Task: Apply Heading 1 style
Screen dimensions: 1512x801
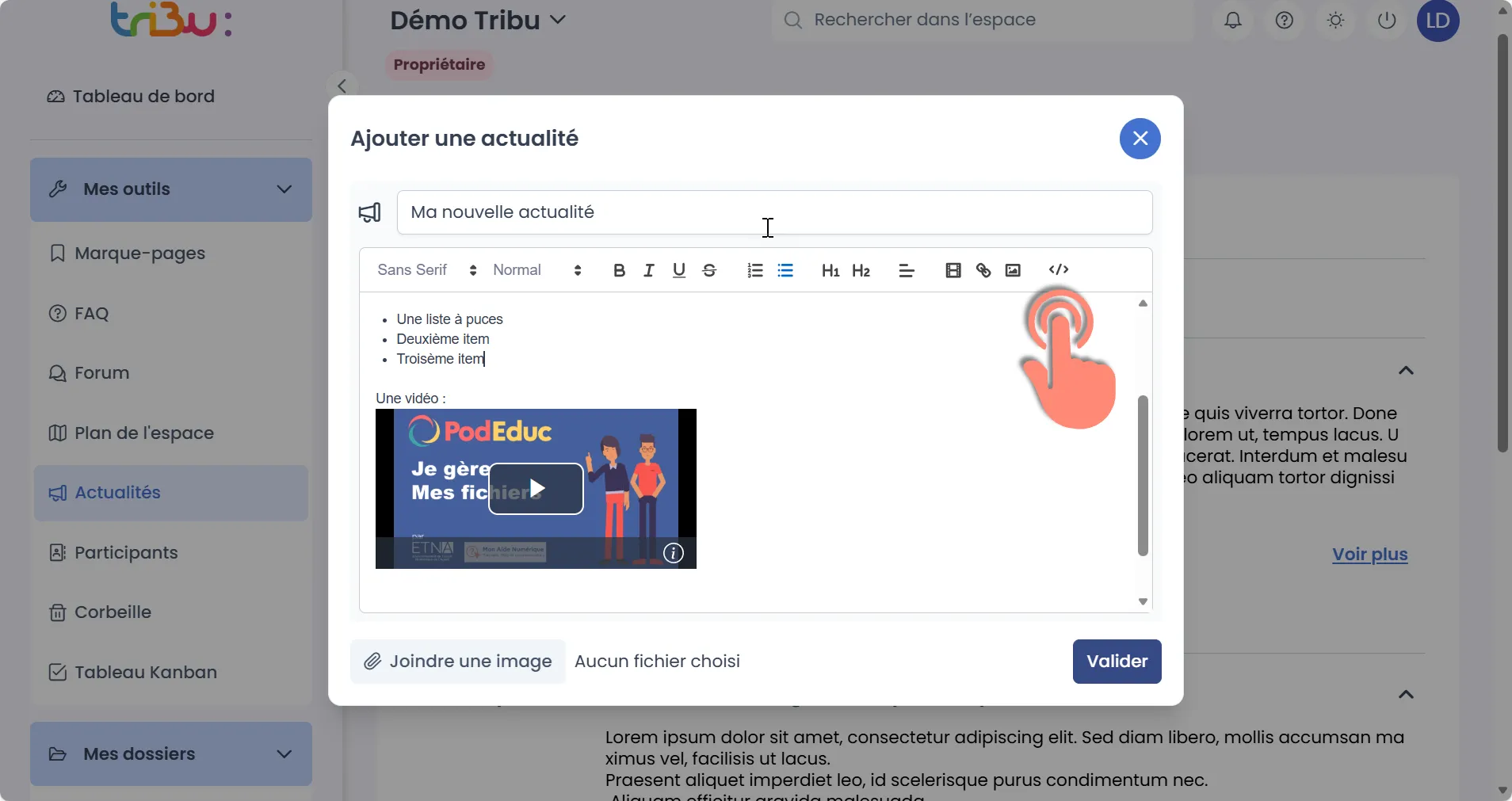Action: [830, 270]
